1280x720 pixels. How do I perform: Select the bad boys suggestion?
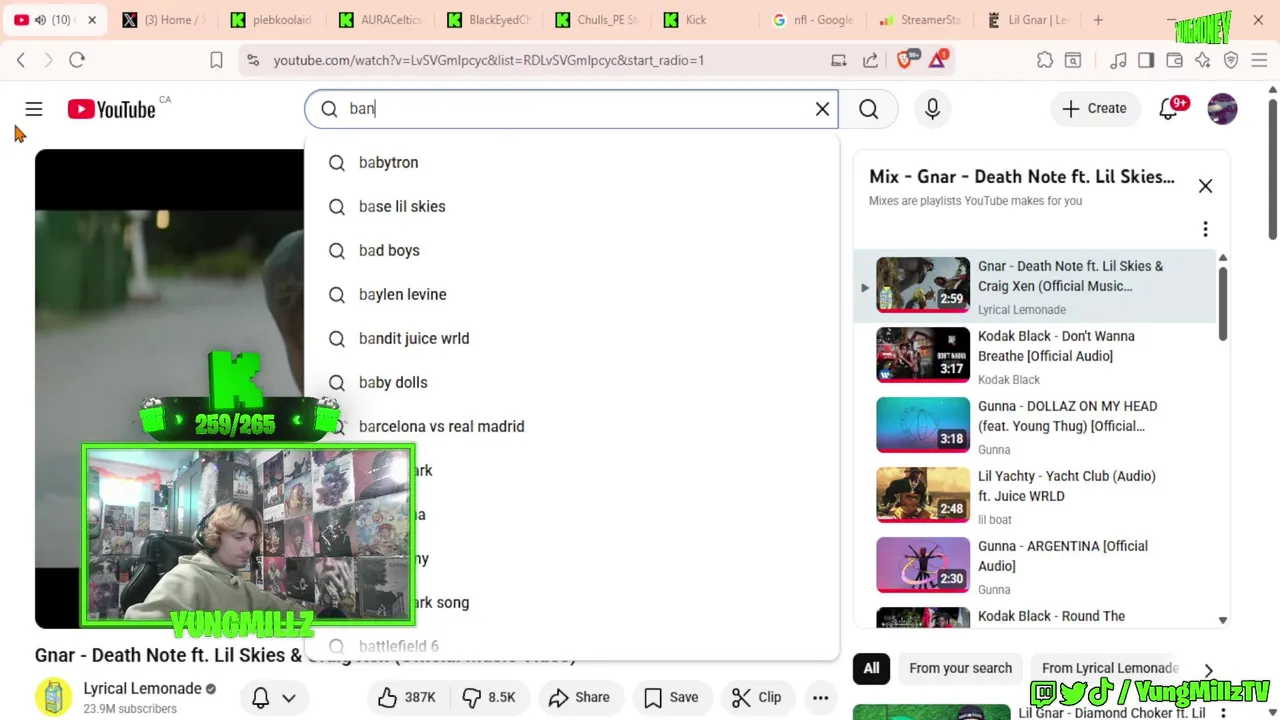point(571,250)
